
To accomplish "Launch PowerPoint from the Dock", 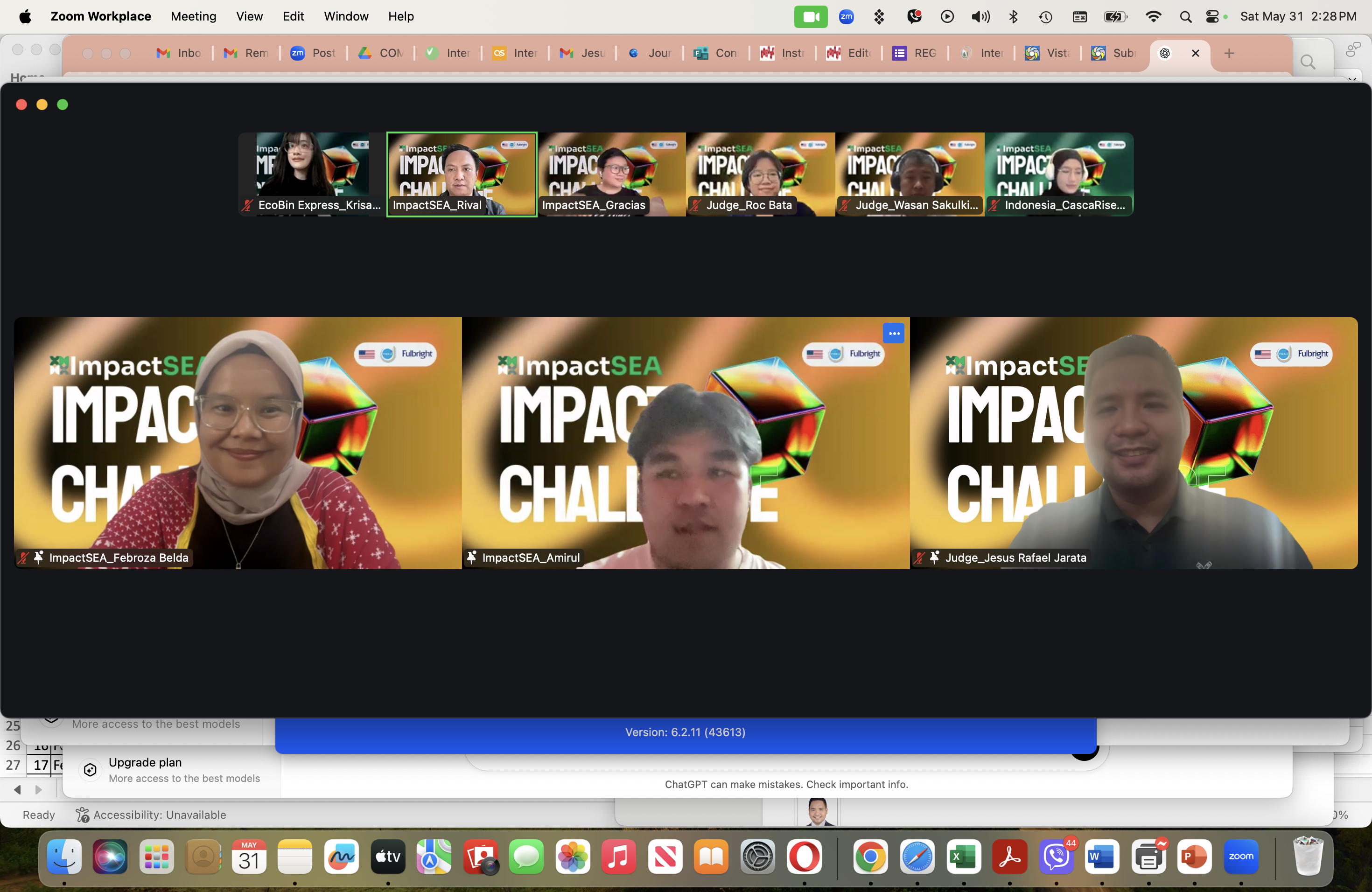I will (x=1194, y=857).
